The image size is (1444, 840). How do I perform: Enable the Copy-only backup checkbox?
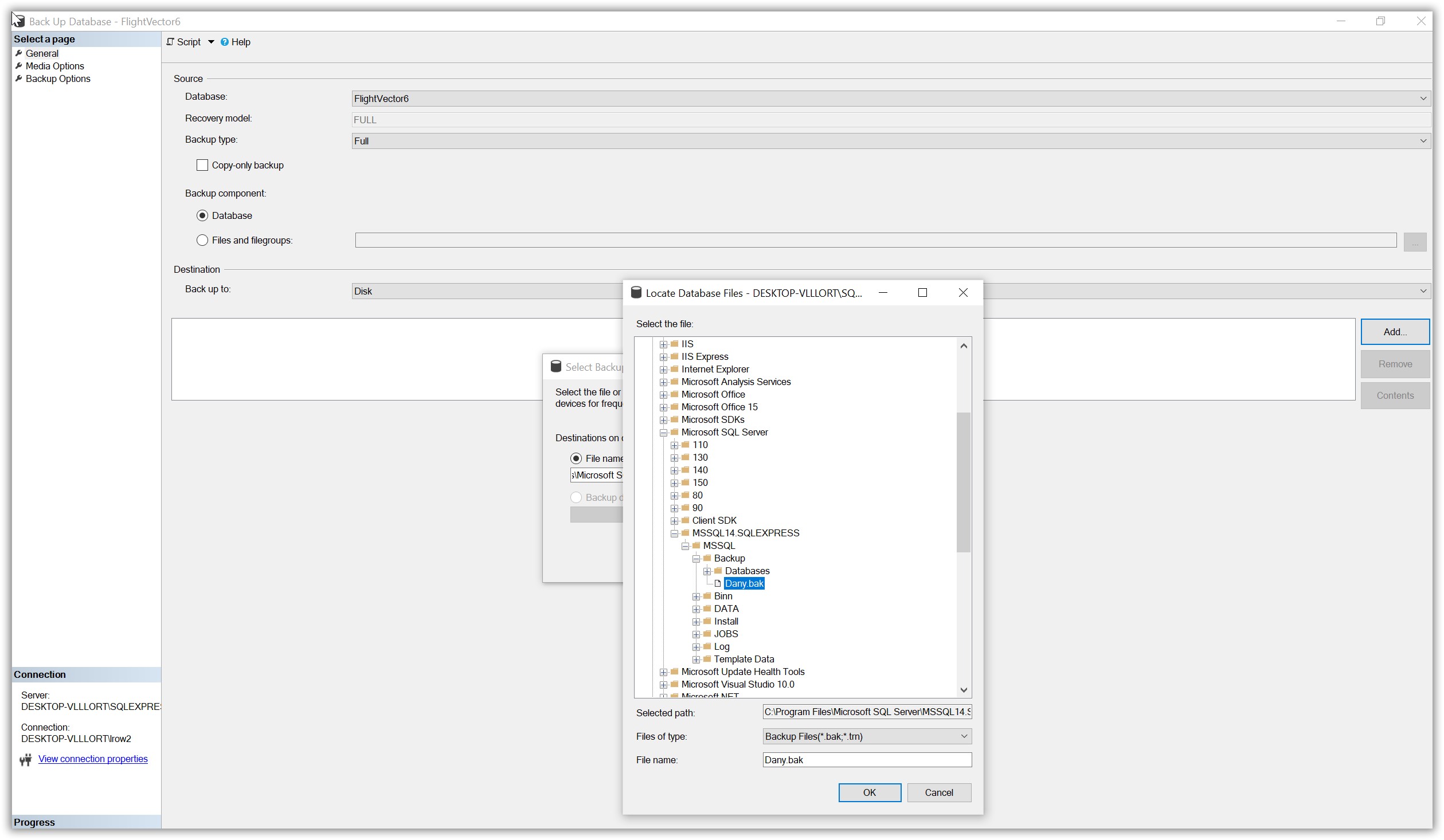pyautogui.click(x=202, y=165)
